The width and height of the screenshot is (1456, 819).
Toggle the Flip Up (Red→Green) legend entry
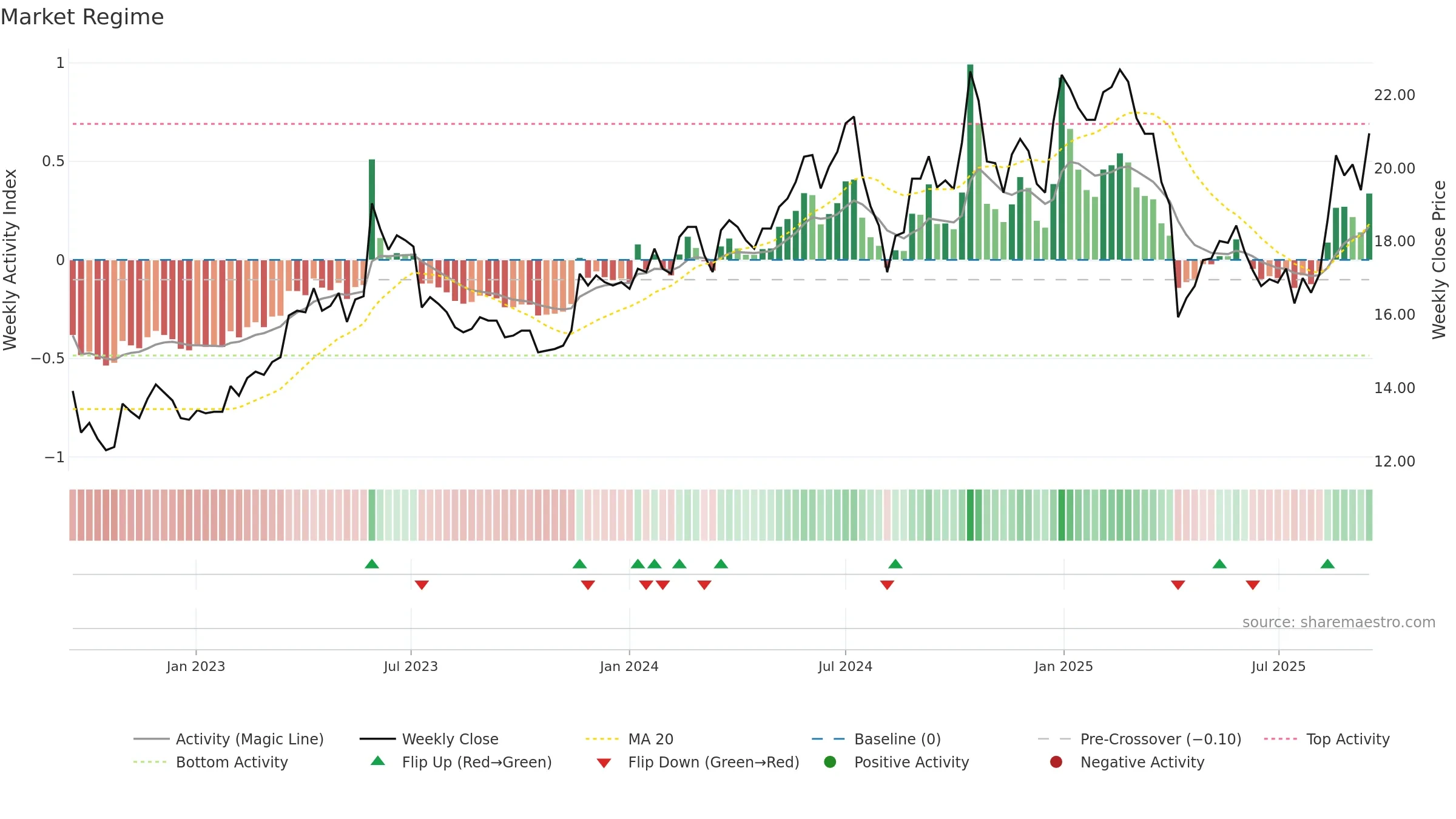click(x=461, y=762)
